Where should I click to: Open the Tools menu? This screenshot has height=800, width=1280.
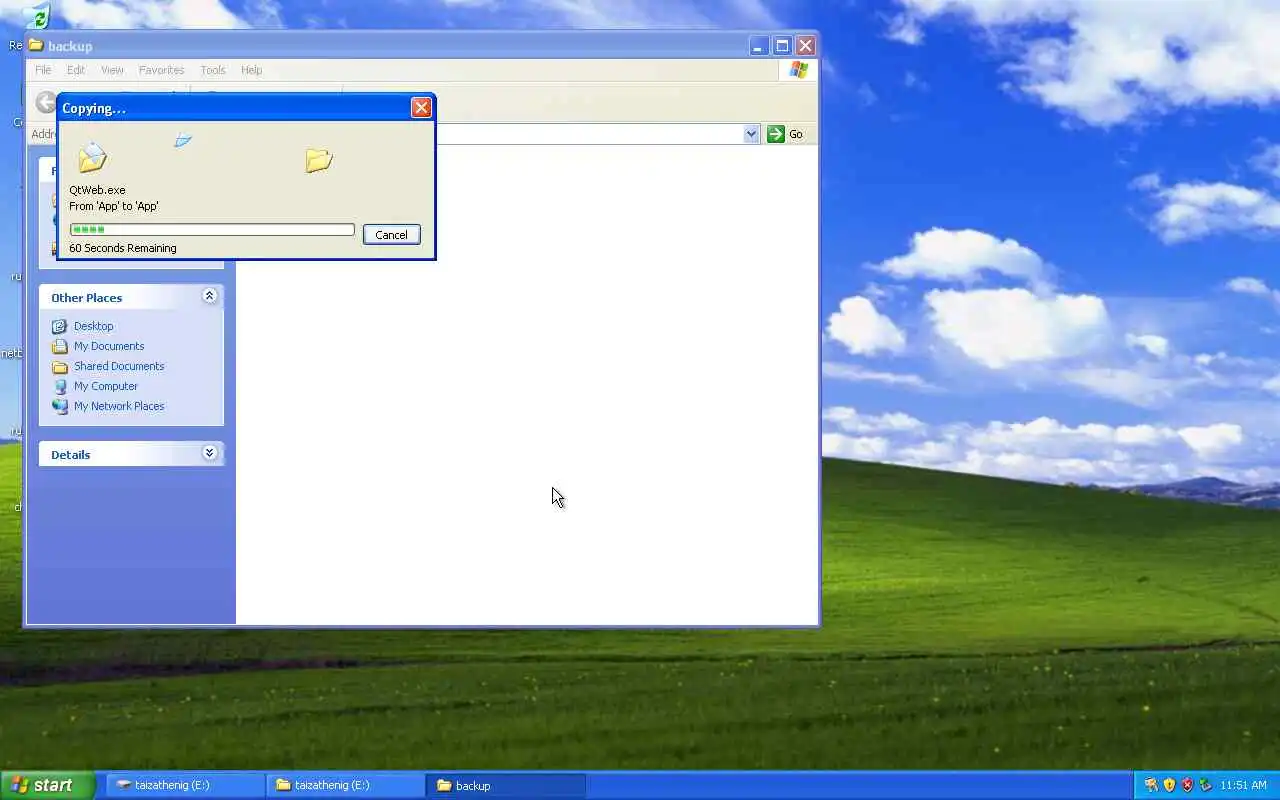click(x=213, y=70)
